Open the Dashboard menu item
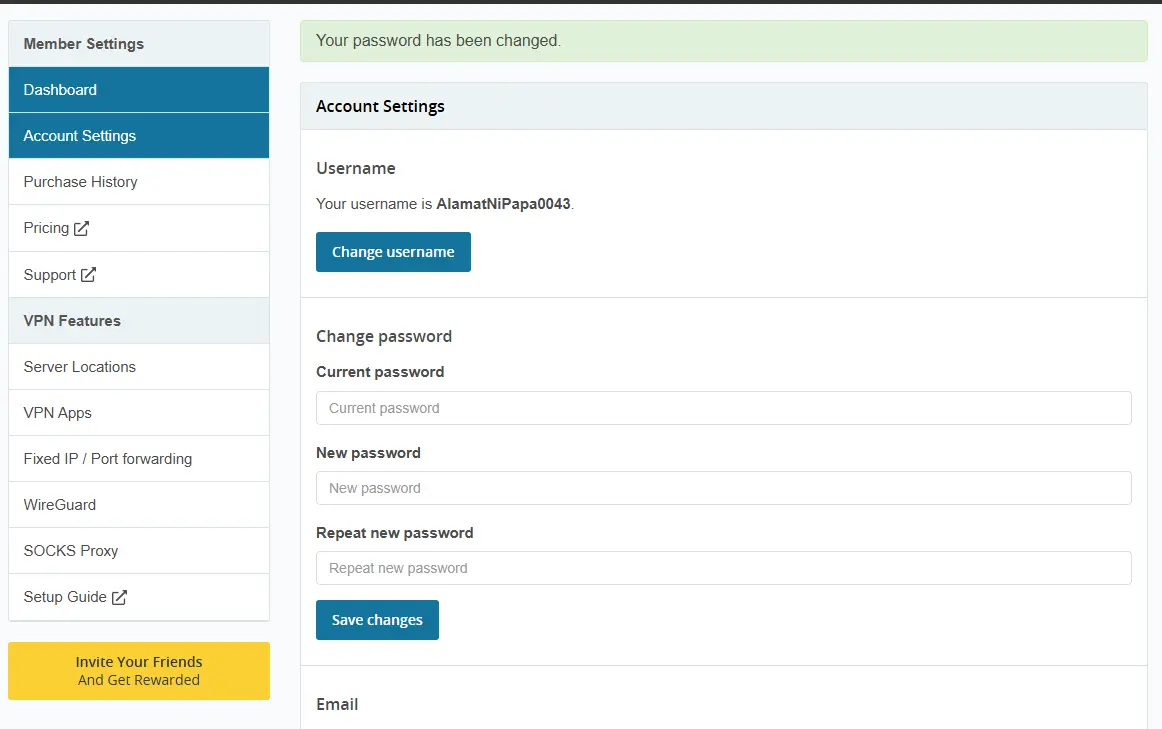Viewport: 1162px width, 729px height. click(139, 90)
